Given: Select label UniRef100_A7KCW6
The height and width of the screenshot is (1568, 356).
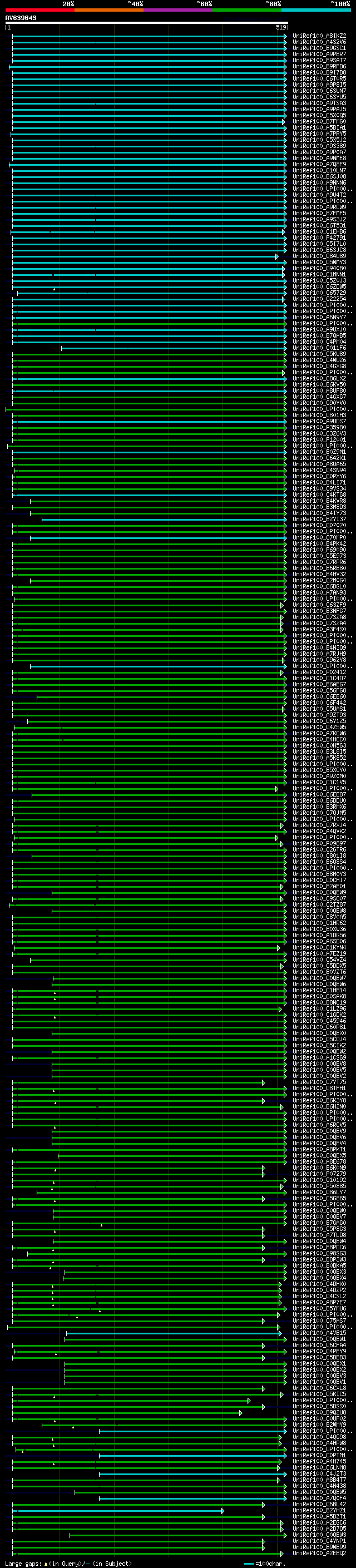Looking at the screenshot, I should pyautogui.click(x=319, y=734).
